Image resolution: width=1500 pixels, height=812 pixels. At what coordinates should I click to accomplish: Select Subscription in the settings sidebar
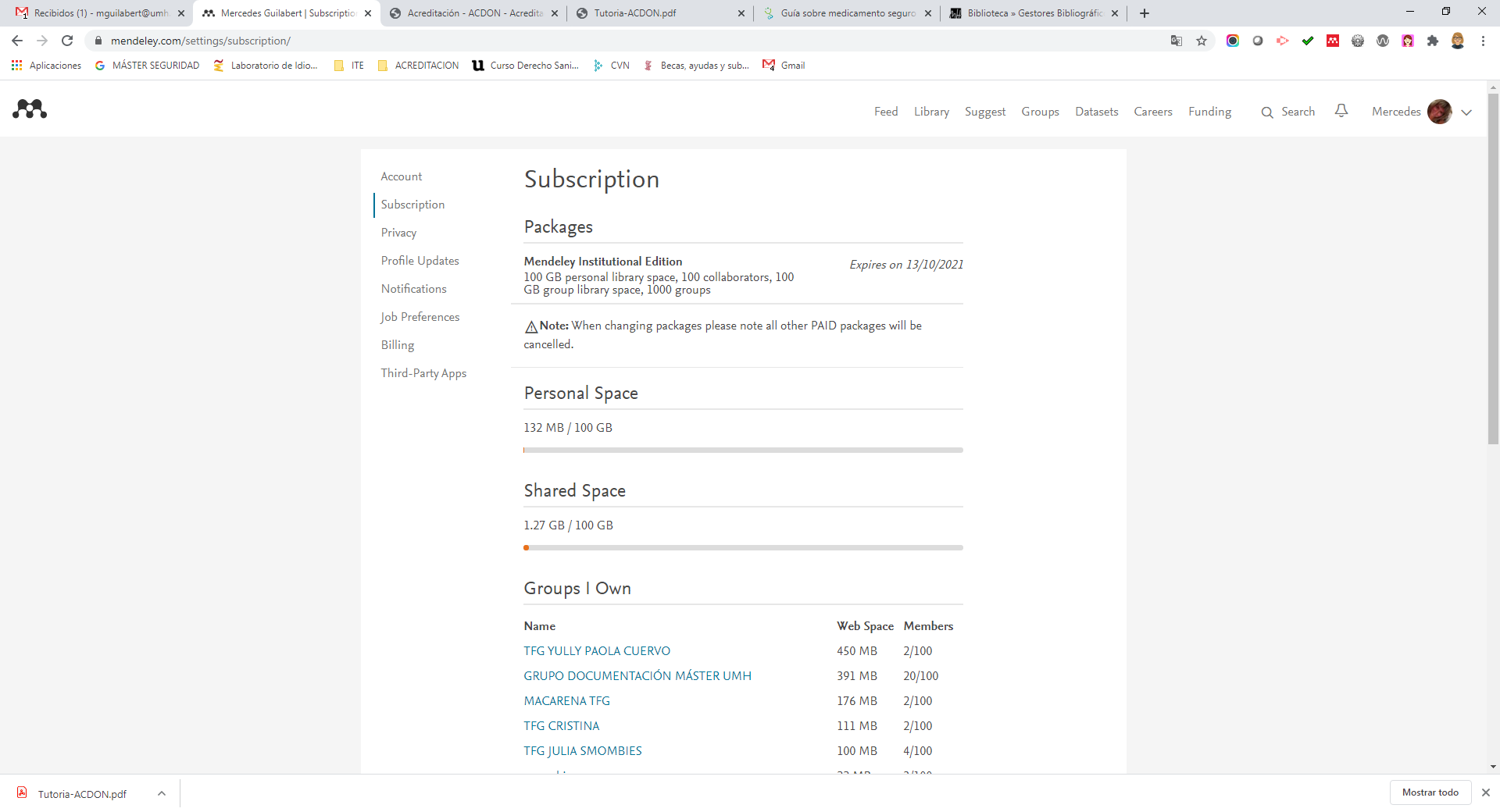[x=412, y=205]
